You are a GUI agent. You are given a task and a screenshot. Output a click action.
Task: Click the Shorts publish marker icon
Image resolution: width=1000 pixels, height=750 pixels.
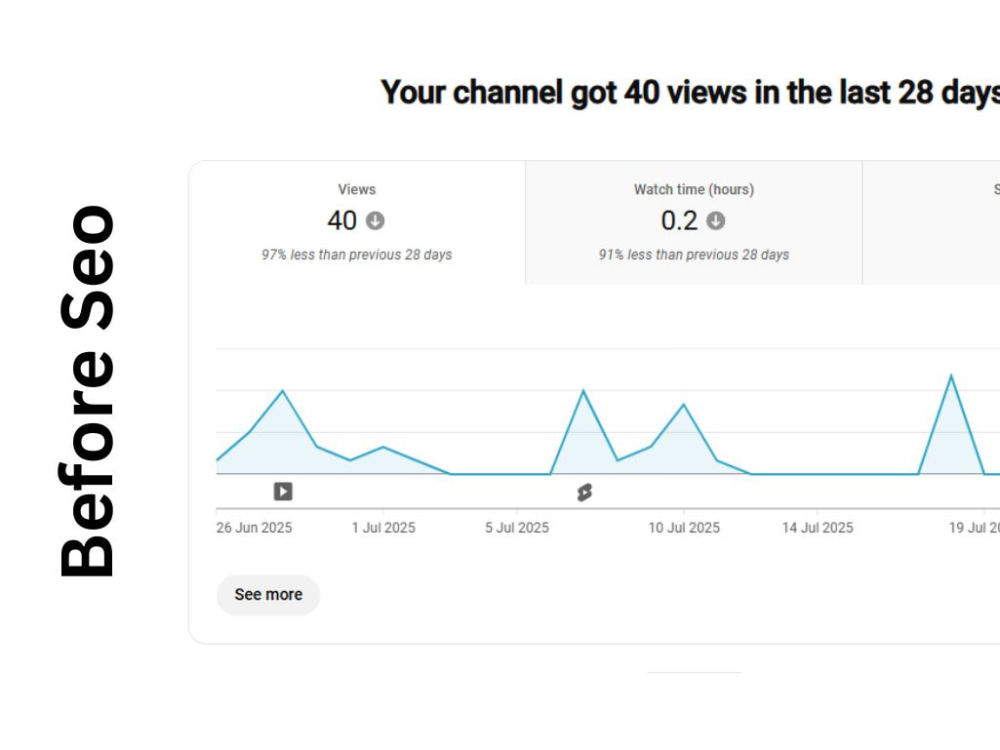tap(584, 492)
